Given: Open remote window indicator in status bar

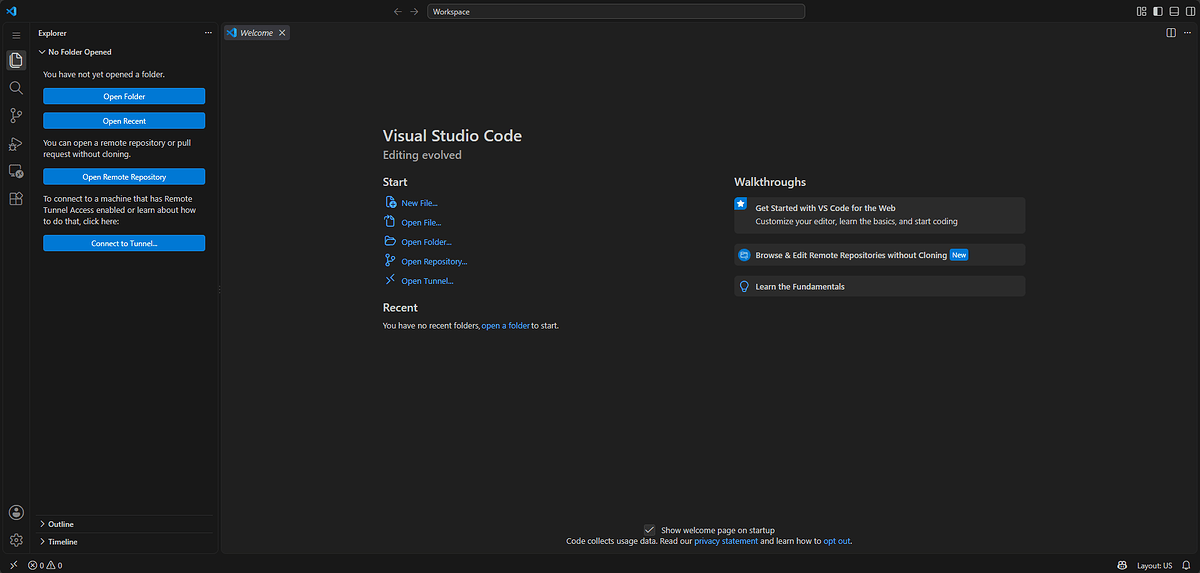Looking at the screenshot, I should click(x=13, y=565).
